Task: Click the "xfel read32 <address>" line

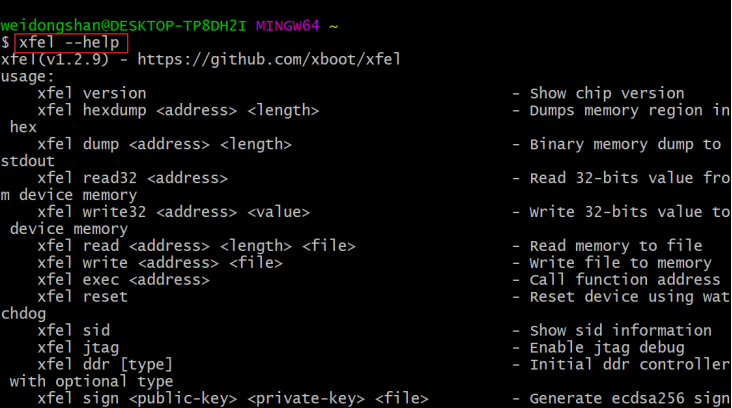Action: [133, 178]
